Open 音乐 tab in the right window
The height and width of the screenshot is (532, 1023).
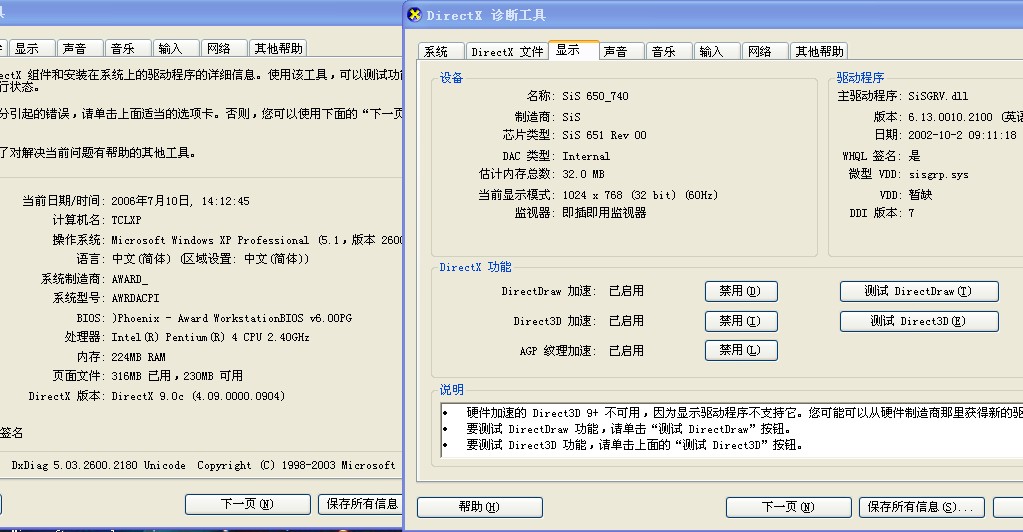[x=669, y=52]
